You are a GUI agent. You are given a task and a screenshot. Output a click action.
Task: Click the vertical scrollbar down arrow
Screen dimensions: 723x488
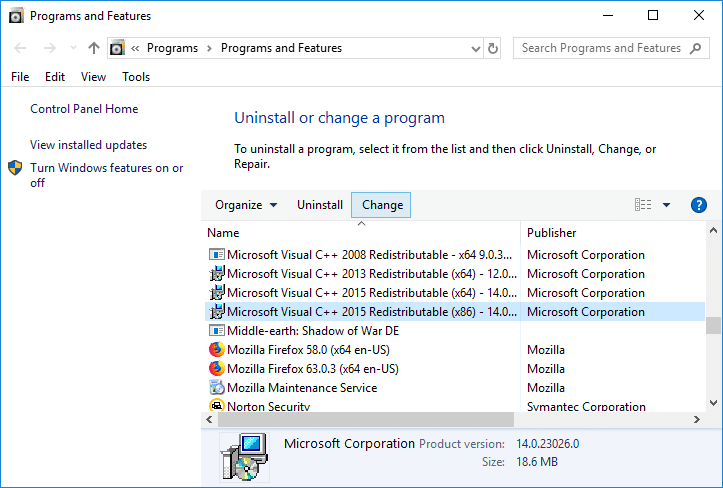713,402
